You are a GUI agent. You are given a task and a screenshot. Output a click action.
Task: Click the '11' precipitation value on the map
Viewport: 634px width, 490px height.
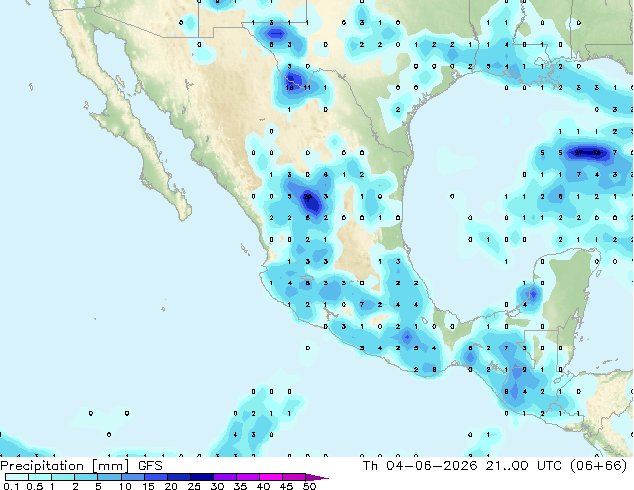tap(307, 87)
